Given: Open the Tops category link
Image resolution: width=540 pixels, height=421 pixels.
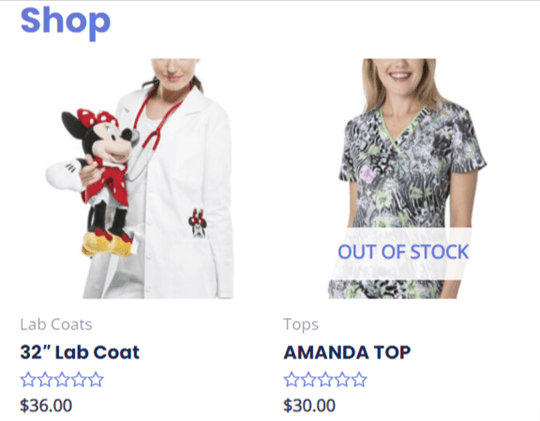Looking at the screenshot, I should click(x=301, y=325).
